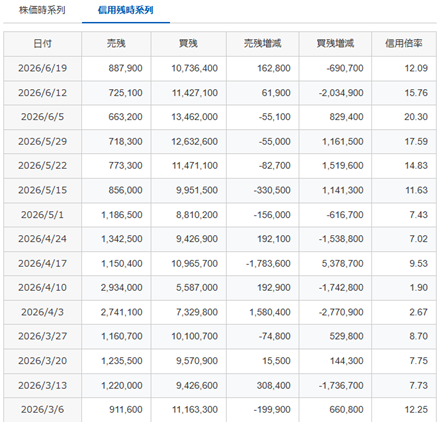
Task: Click the -1,783,600 売残増減 value
Action: (268, 263)
